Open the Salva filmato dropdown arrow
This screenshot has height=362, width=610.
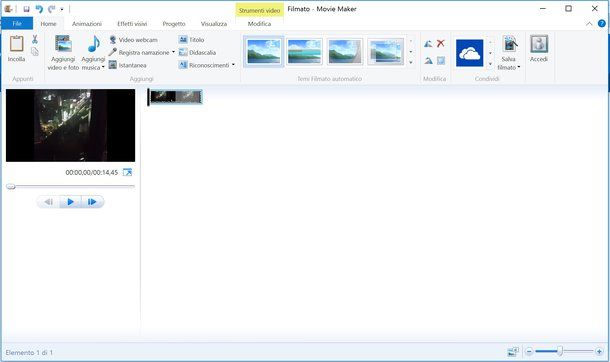[x=519, y=67]
